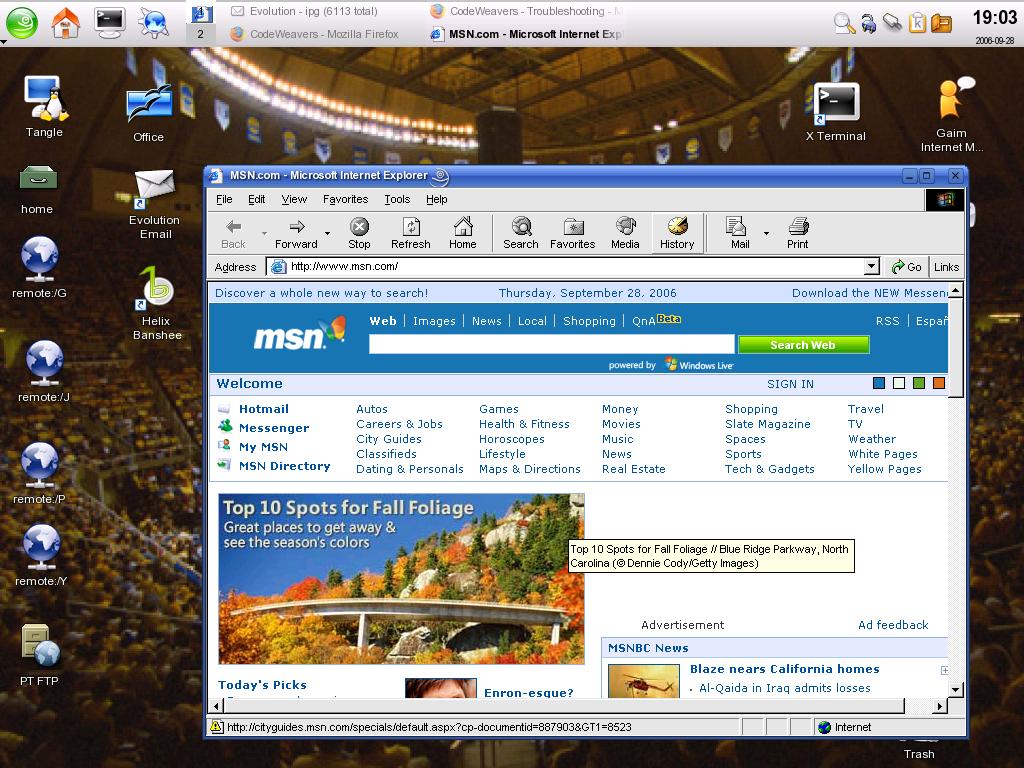Open the Hotmail link
1024x768 pixels.
coord(264,409)
